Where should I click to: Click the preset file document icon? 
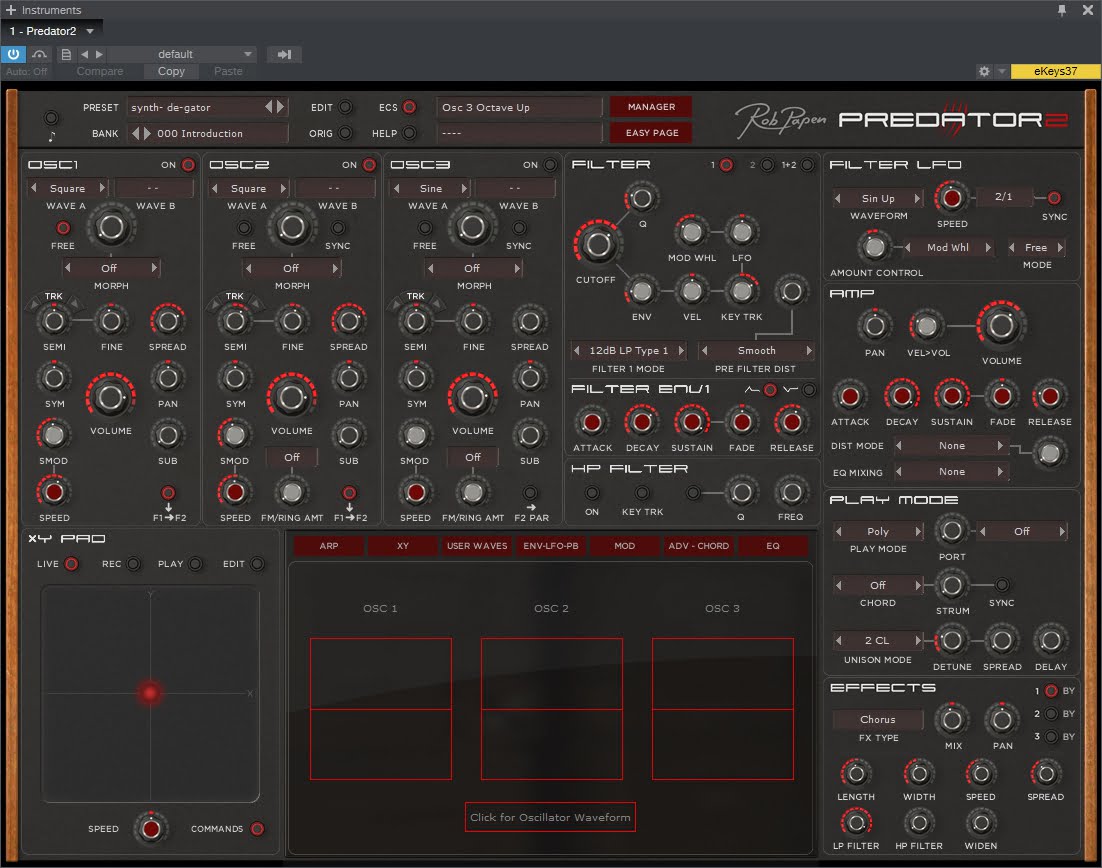pyautogui.click(x=66, y=54)
